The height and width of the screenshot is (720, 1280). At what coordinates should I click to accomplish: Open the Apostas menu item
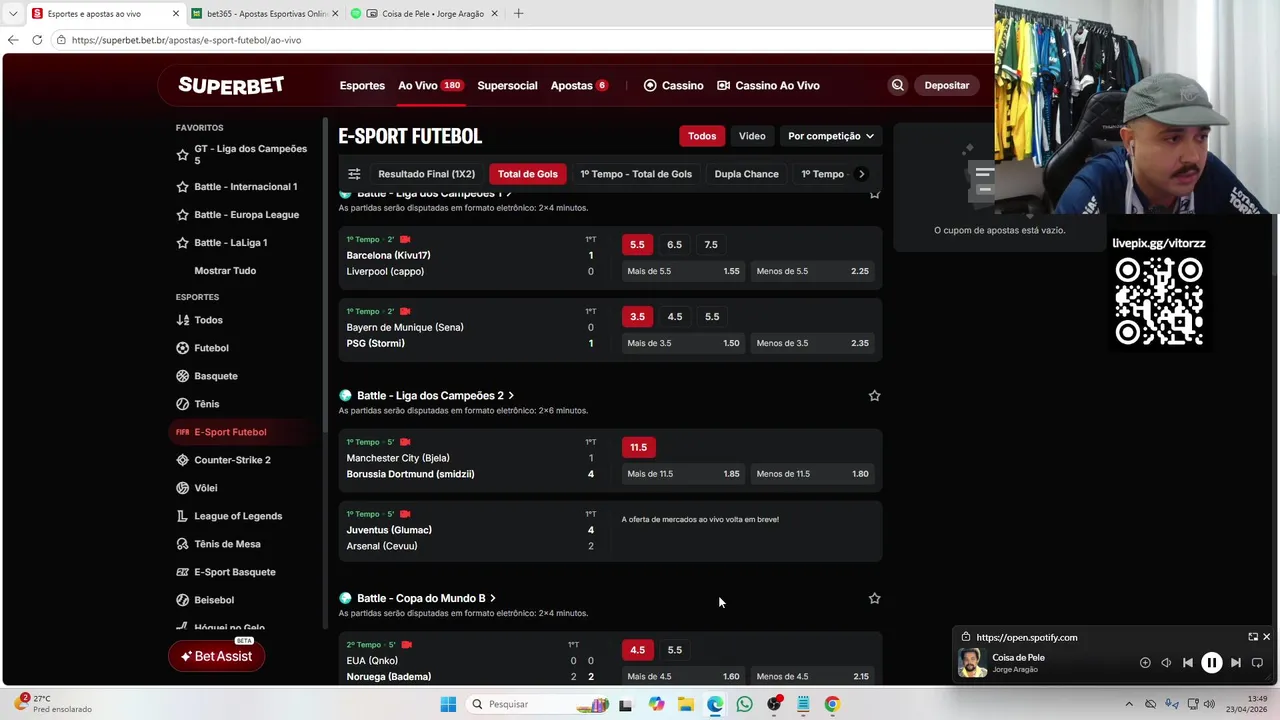pyautogui.click(x=579, y=86)
